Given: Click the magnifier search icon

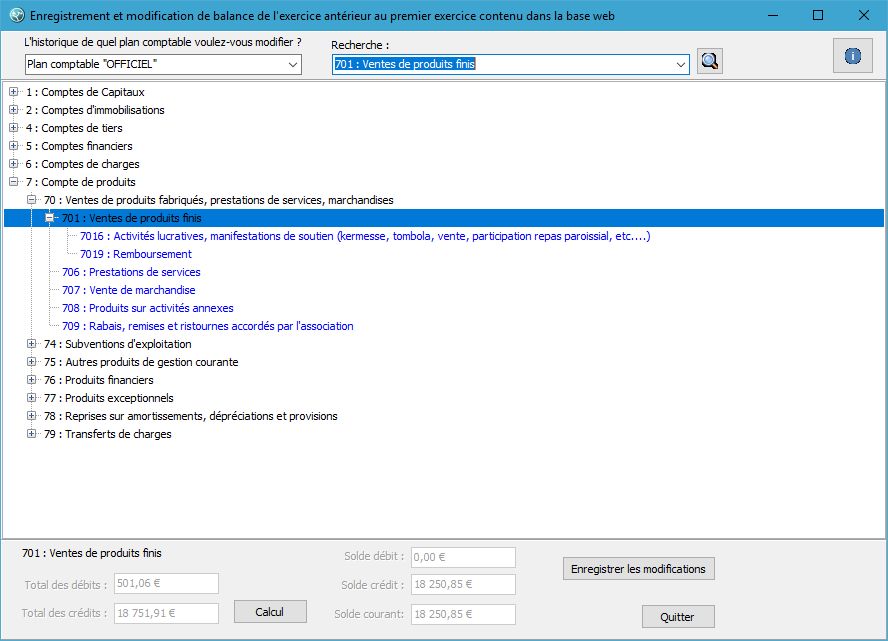Looking at the screenshot, I should [x=709, y=61].
